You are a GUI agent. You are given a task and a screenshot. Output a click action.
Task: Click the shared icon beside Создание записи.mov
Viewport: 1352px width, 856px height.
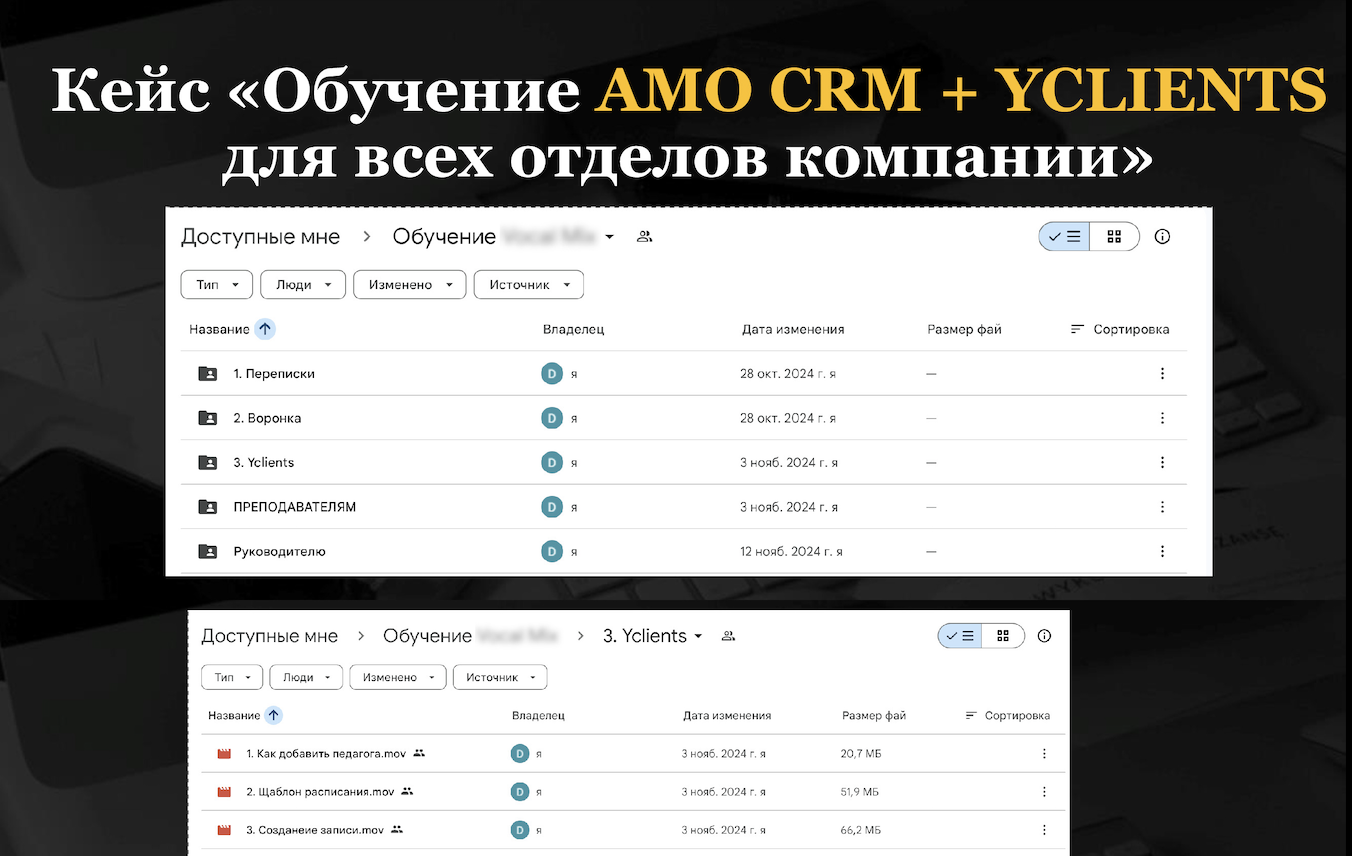coord(397,830)
